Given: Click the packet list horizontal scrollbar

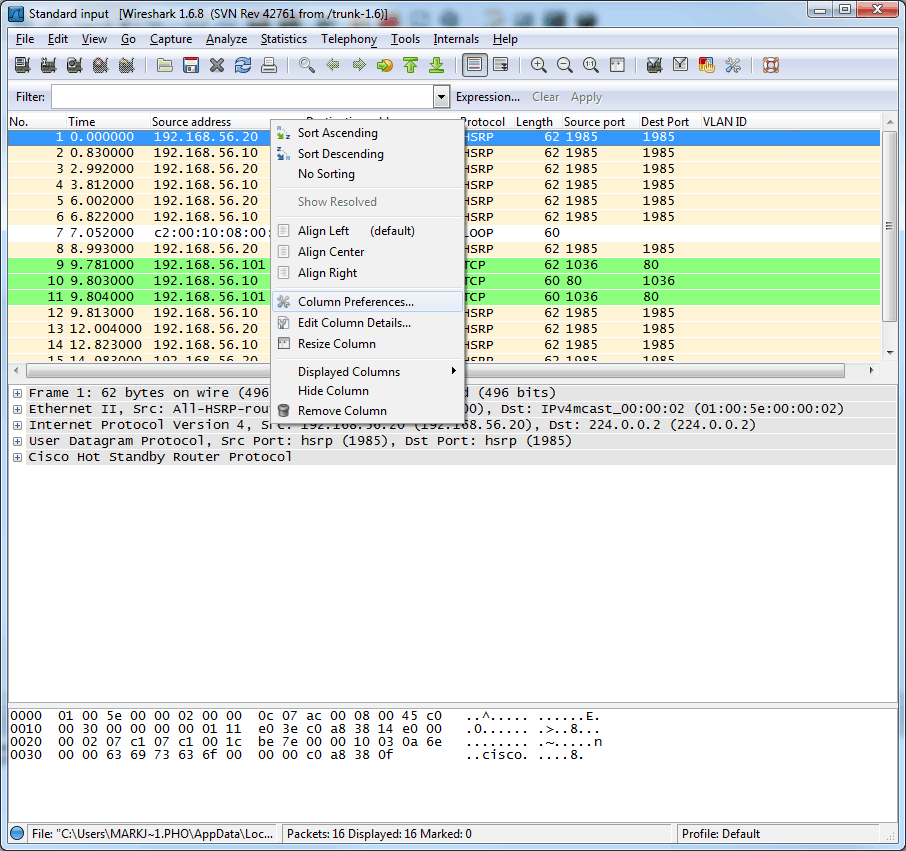Looking at the screenshot, I should coord(436,370).
